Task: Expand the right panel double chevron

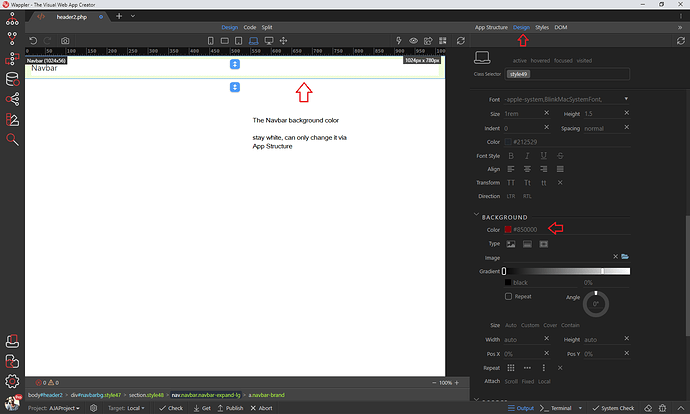Action: click(680, 27)
